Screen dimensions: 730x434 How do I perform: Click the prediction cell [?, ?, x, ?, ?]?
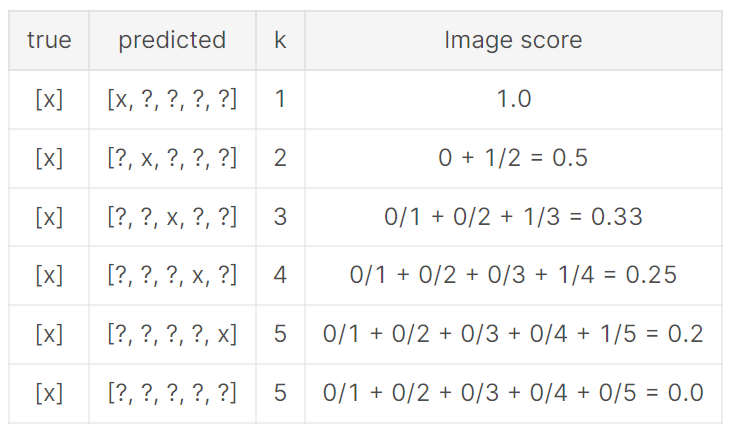click(x=172, y=217)
